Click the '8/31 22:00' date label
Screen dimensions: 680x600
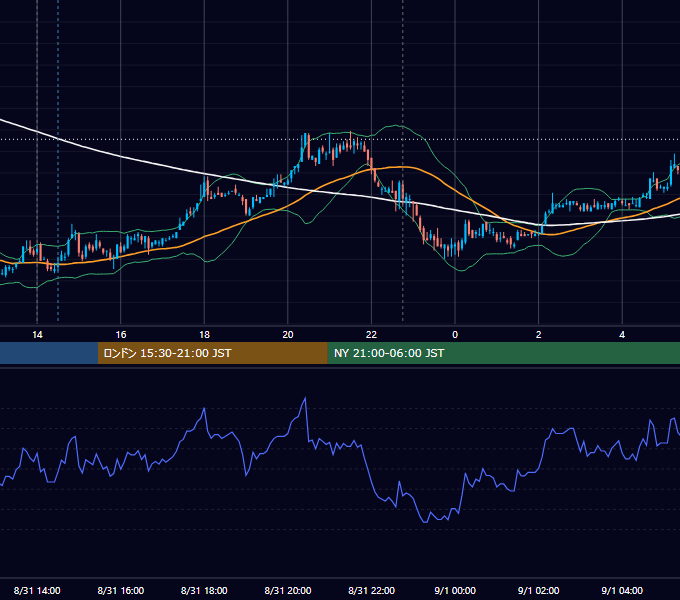[x=372, y=590]
